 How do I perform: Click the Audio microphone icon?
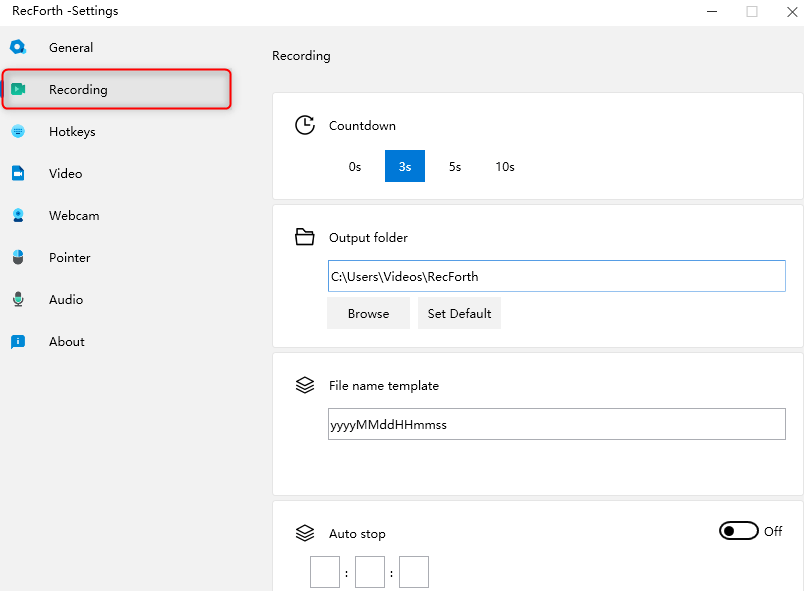(18, 299)
